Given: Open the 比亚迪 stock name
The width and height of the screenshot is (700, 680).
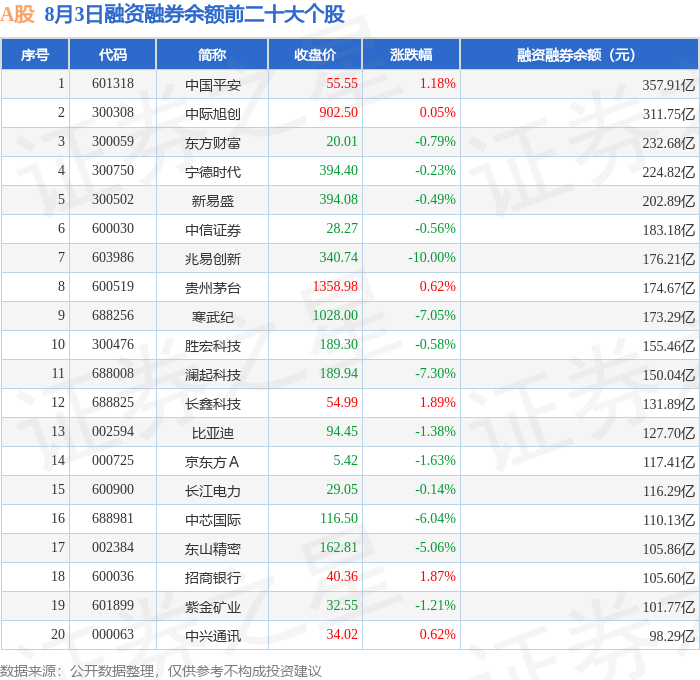Looking at the screenshot, I should (x=213, y=433).
